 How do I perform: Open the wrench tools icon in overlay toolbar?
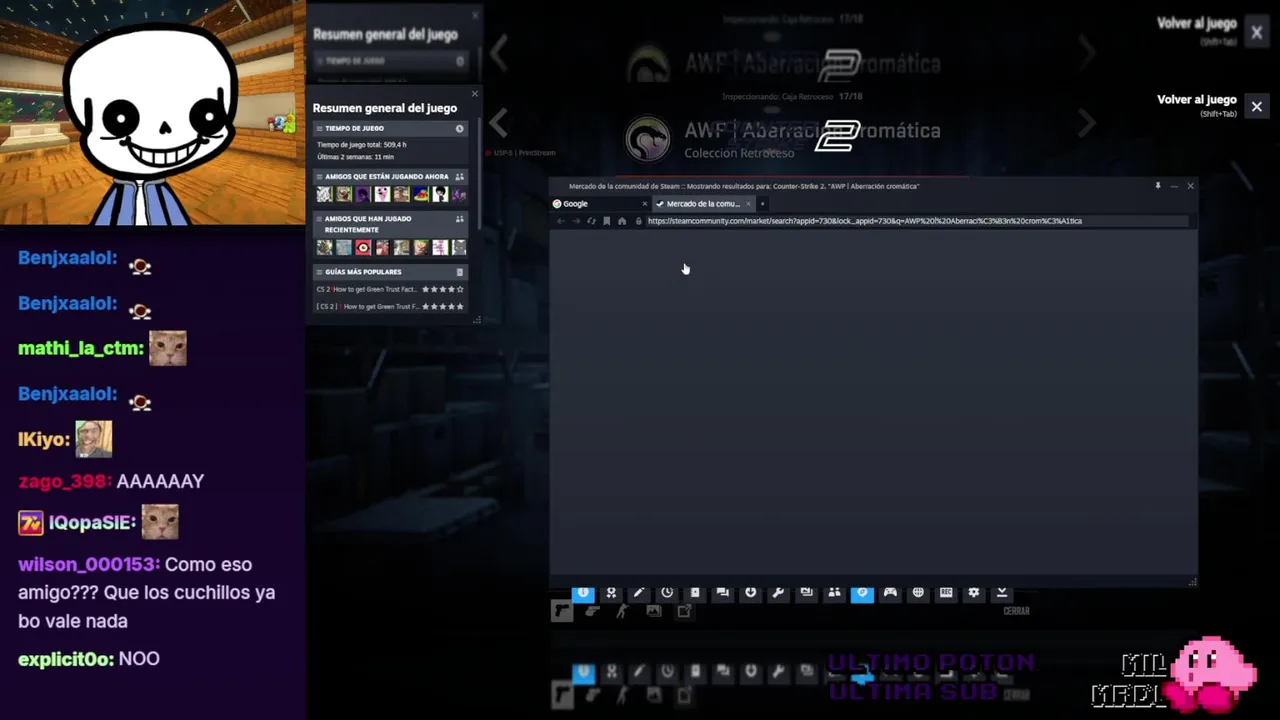778,593
